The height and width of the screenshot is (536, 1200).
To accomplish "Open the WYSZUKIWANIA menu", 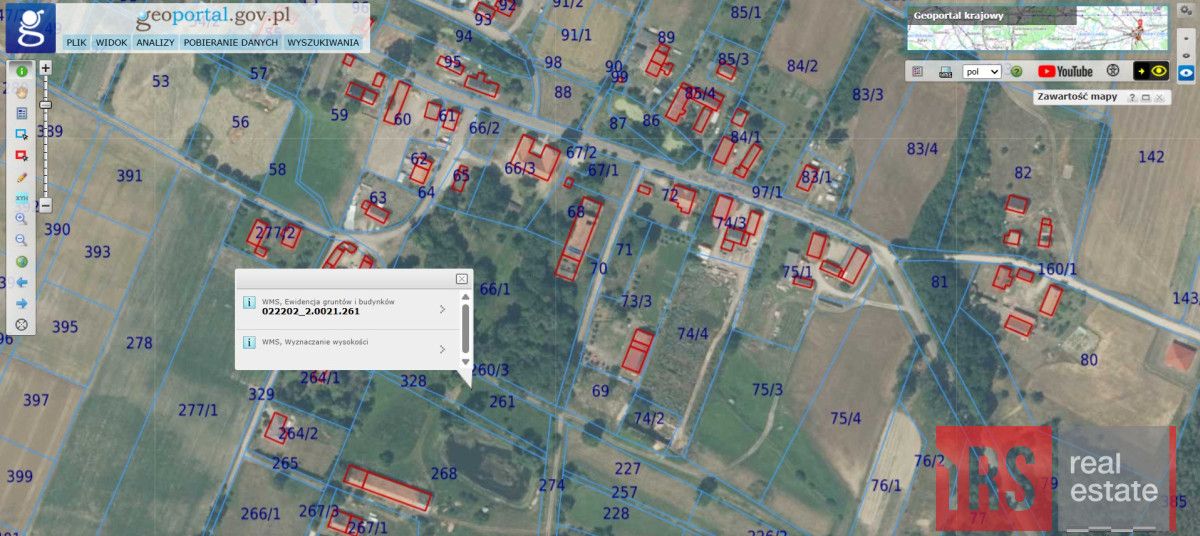I will click(323, 43).
